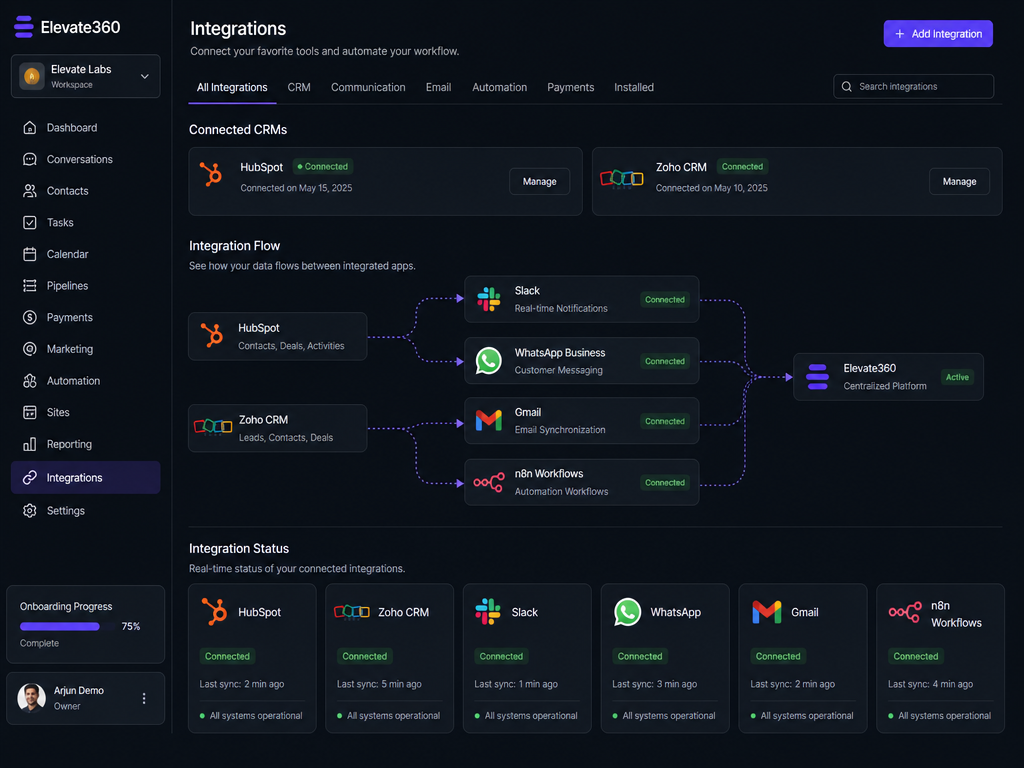
Task: Expand the Elevate Labs workspace dropdown chevron
Action: pos(145,76)
